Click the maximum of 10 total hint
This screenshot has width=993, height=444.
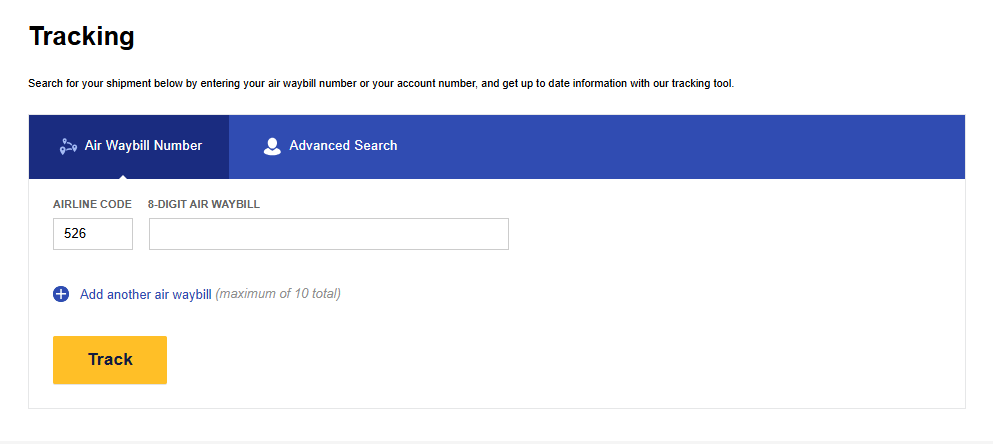tap(278, 294)
